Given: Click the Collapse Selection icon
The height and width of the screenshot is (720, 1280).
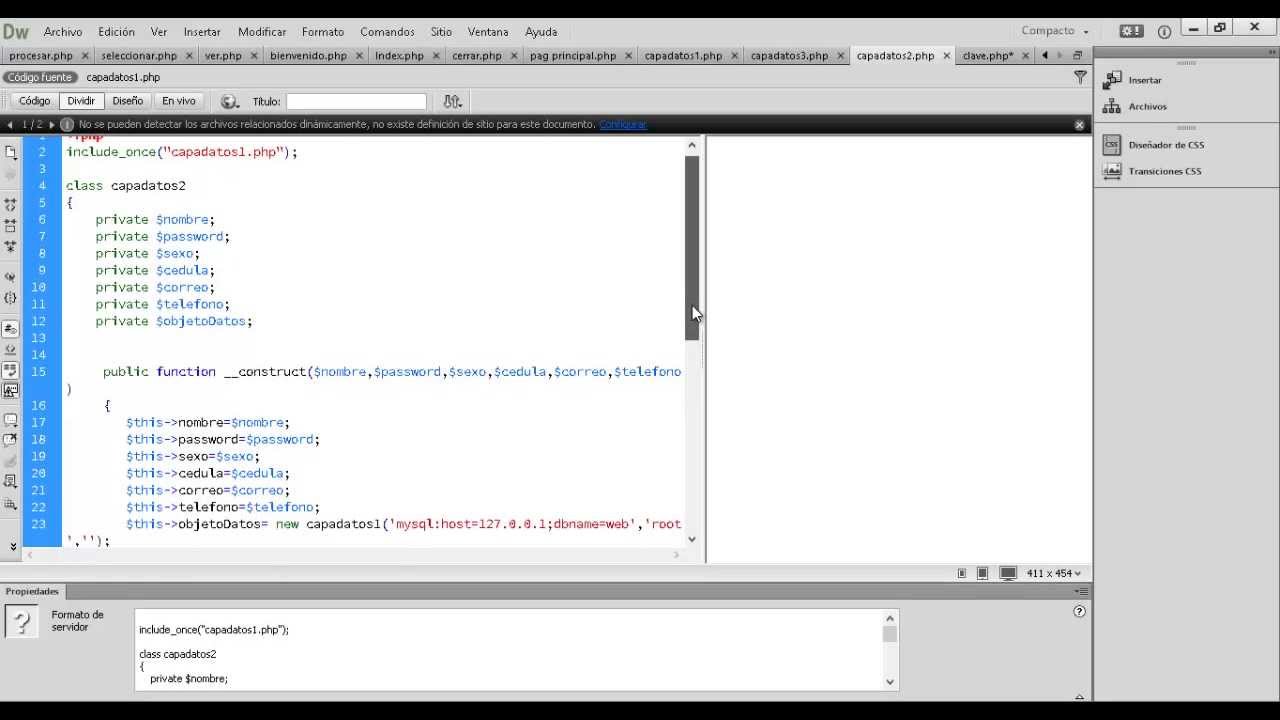Looking at the screenshot, I should tap(11, 225).
